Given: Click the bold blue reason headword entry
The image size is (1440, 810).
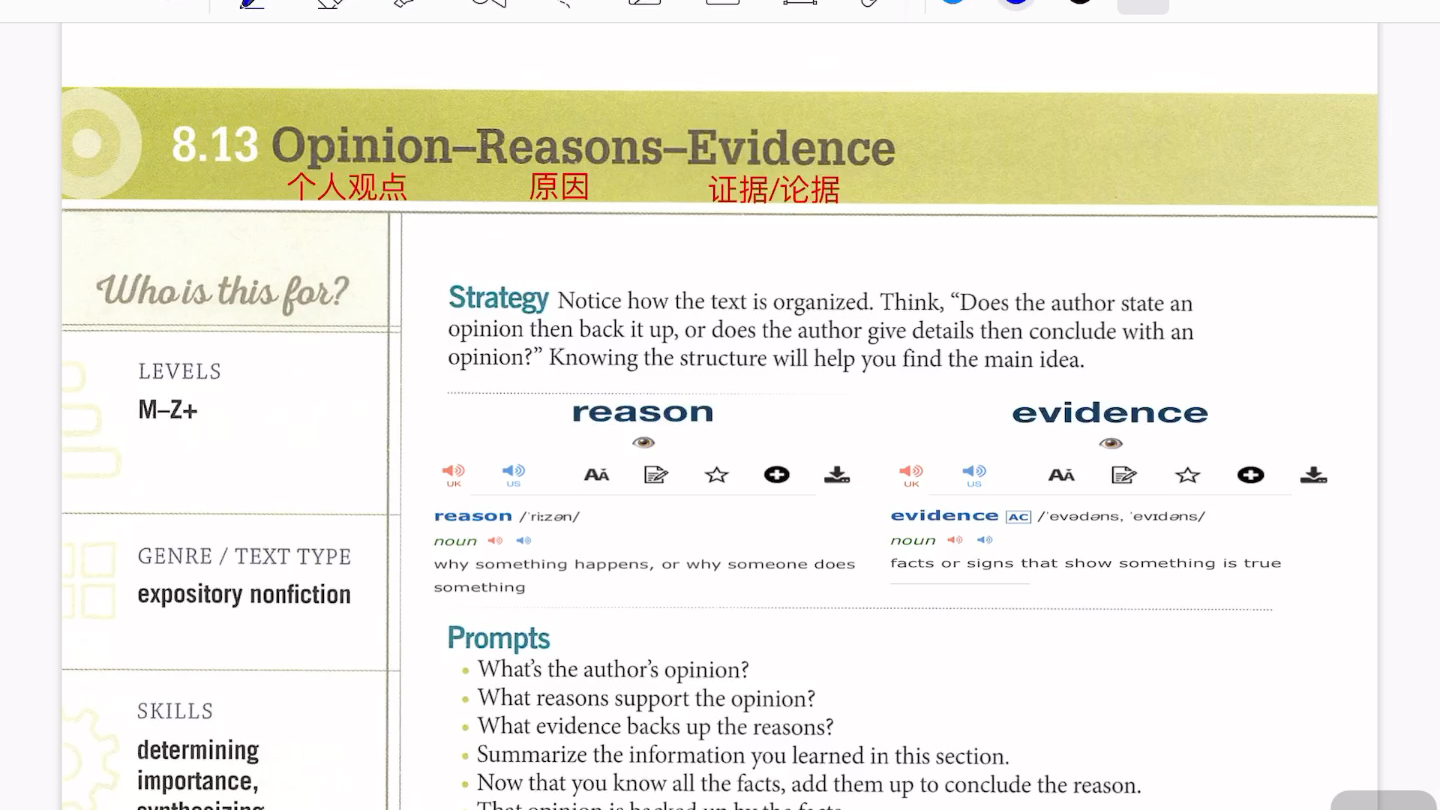Looking at the screenshot, I should click(x=473, y=516).
